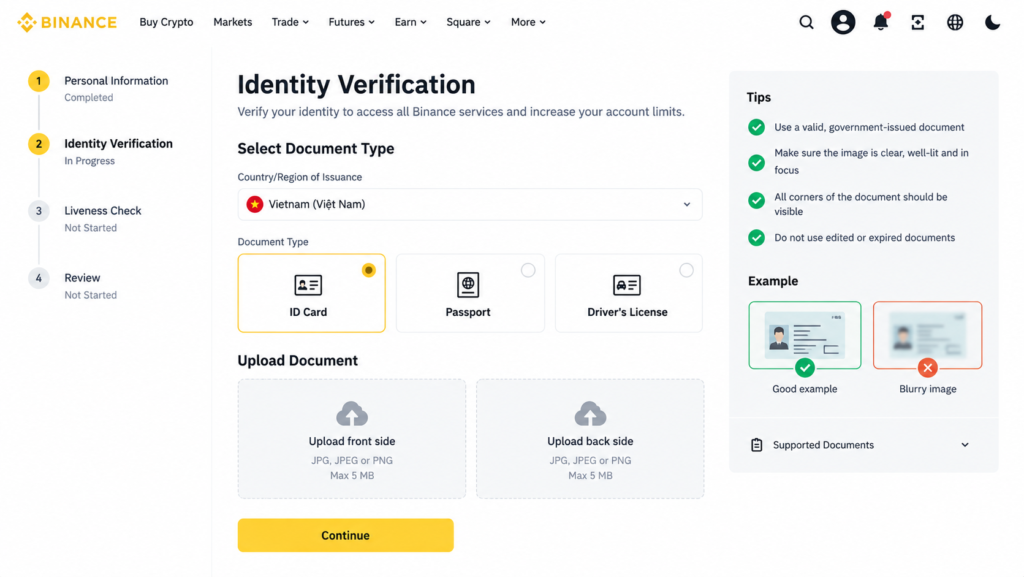This screenshot has height=577, width=1024.
Task: Go to Review step
Action: coord(82,278)
